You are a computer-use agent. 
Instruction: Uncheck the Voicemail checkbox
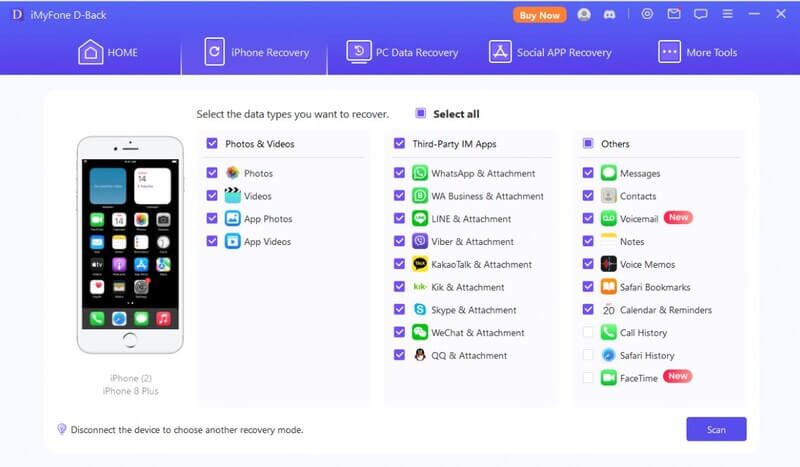588,218
